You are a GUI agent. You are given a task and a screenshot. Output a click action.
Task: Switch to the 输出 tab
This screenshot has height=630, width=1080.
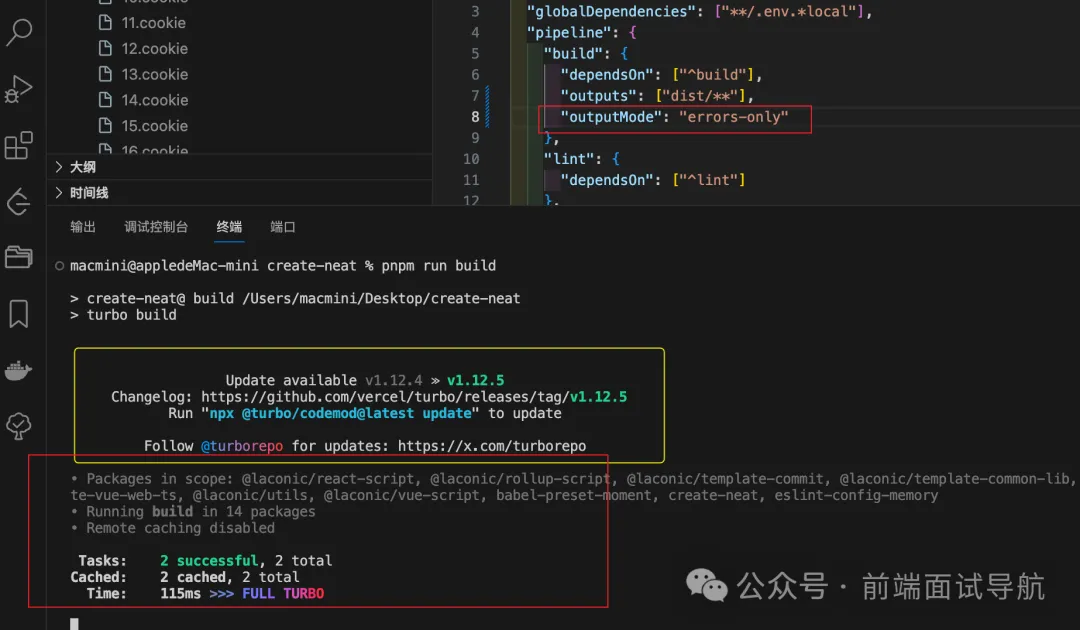click(x=83, y=227)
